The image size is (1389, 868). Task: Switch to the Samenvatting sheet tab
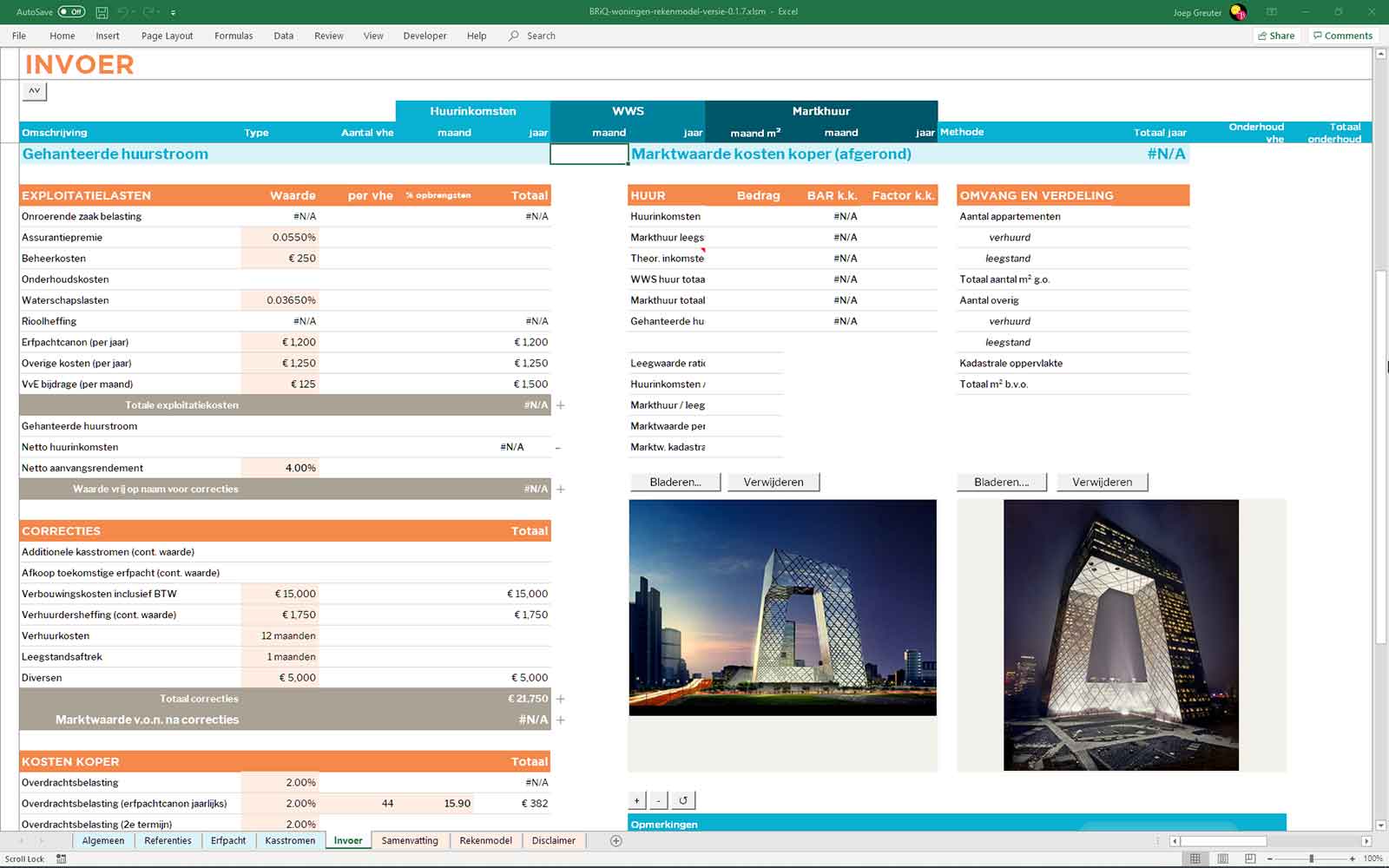[x=410, y=840]
